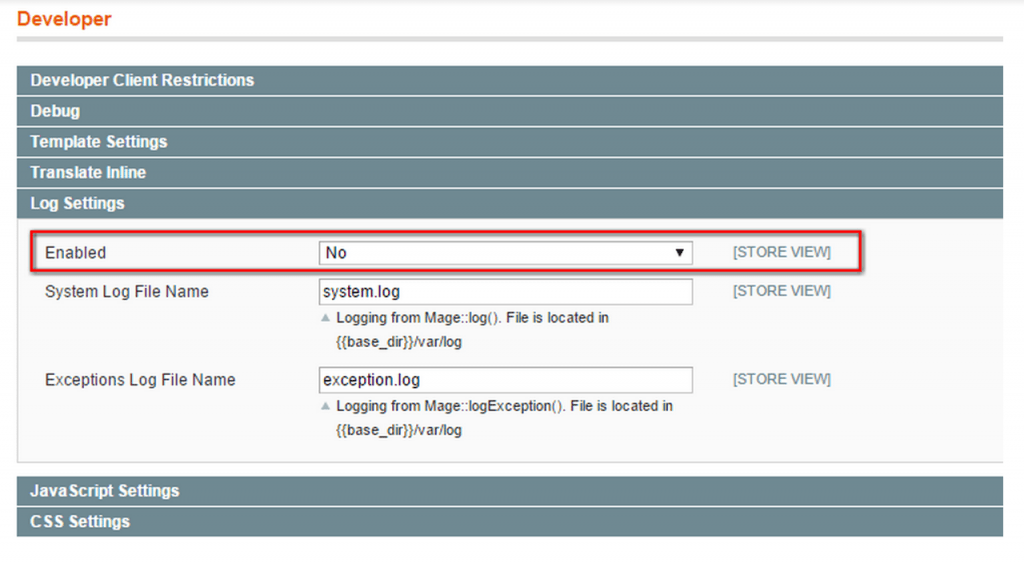1024x563 pixels.
Task: Click the STORE VIEW label beside Enabled
Action: (x=782, y=252)
